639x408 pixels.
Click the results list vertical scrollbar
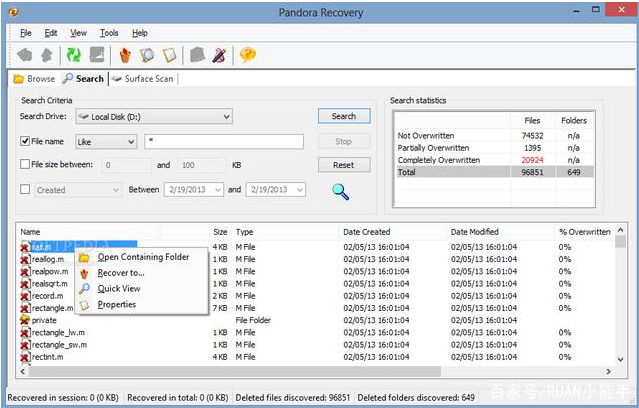tap(620, 300)
